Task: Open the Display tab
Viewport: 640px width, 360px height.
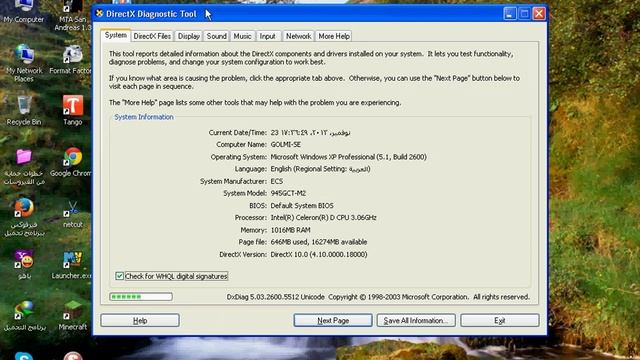Action: point(189,36)
